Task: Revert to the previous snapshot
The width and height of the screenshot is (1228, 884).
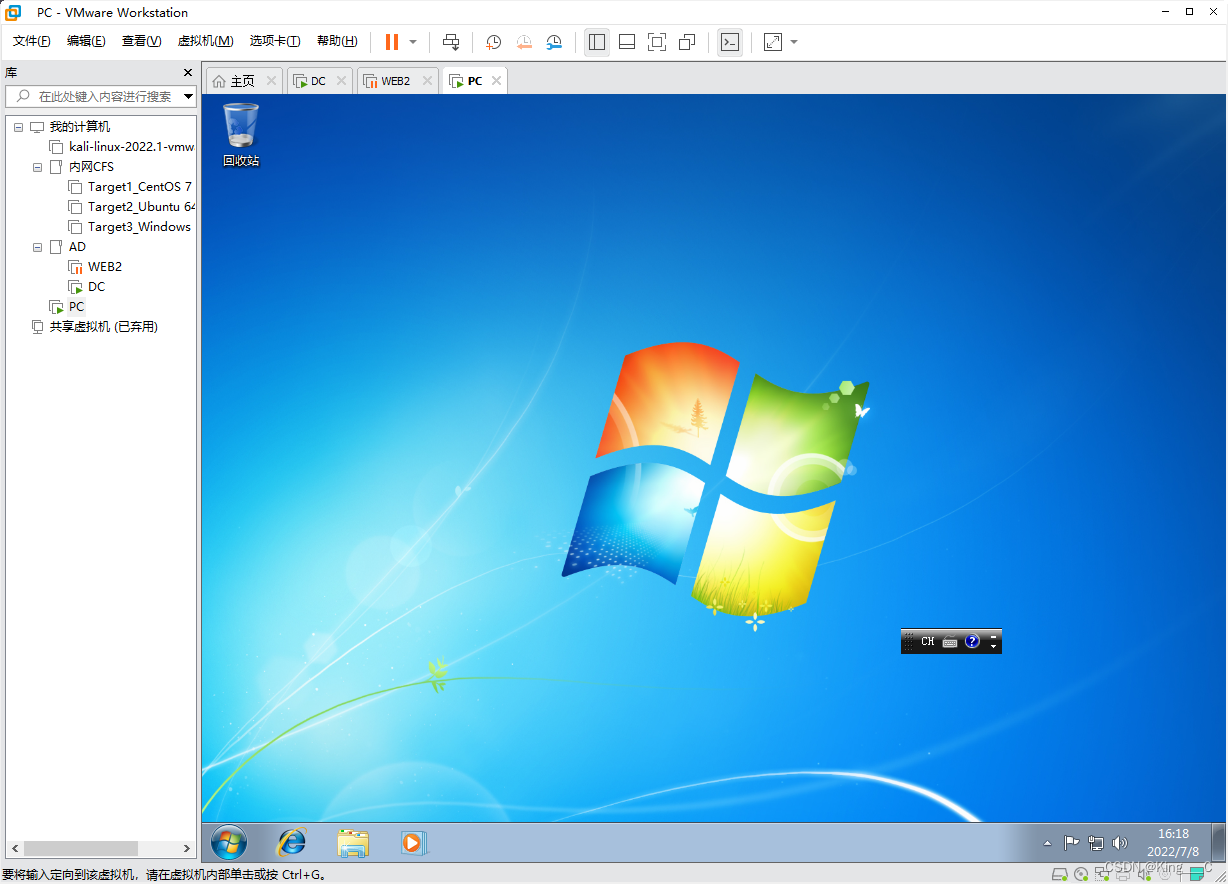Action: pyautogui.click(x=524, y=42)
